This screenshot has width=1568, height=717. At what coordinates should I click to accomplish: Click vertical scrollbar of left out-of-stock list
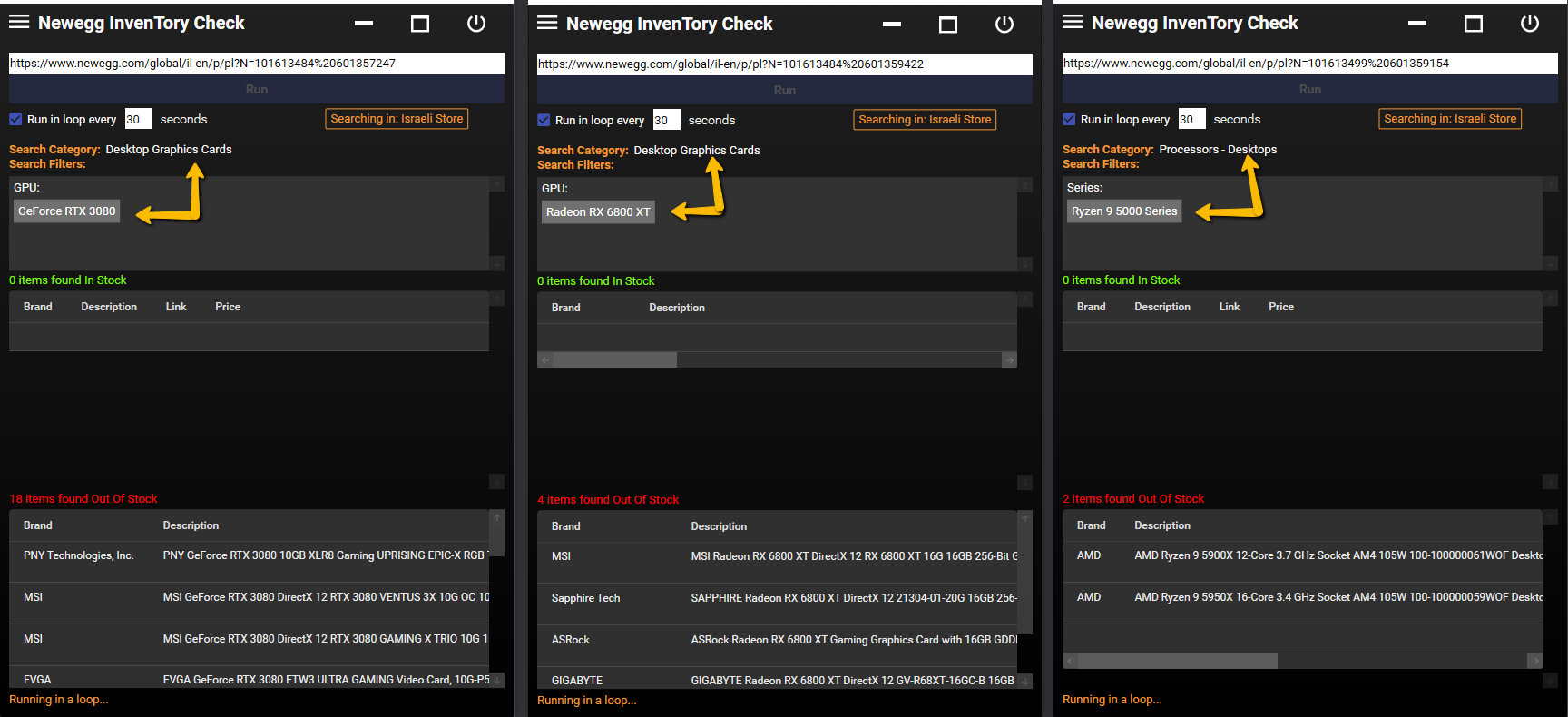tap(496, 539)
